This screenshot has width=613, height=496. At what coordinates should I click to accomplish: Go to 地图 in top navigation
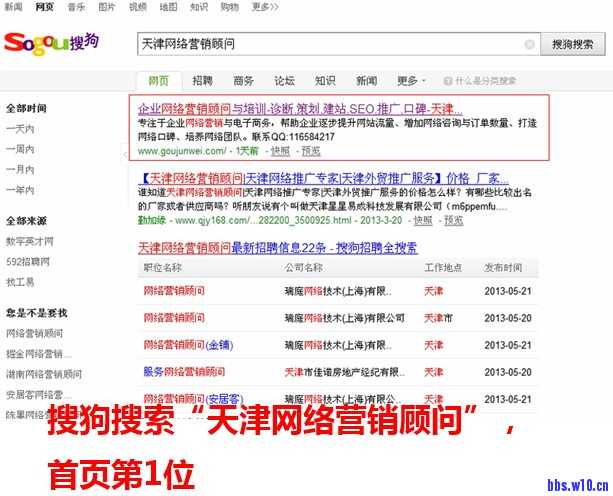[167, 7]
